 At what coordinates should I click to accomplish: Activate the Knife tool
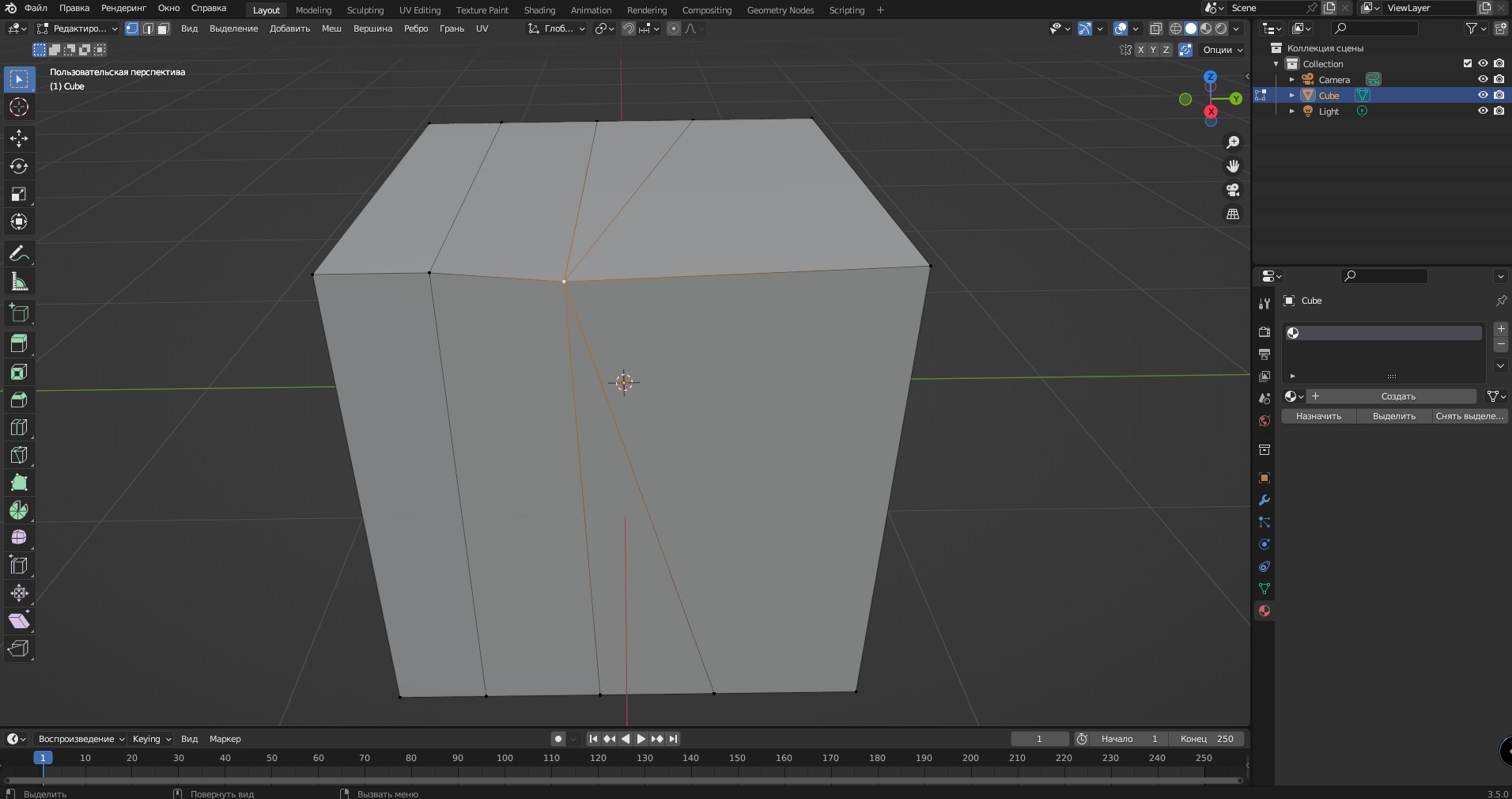tap(19, 455)
